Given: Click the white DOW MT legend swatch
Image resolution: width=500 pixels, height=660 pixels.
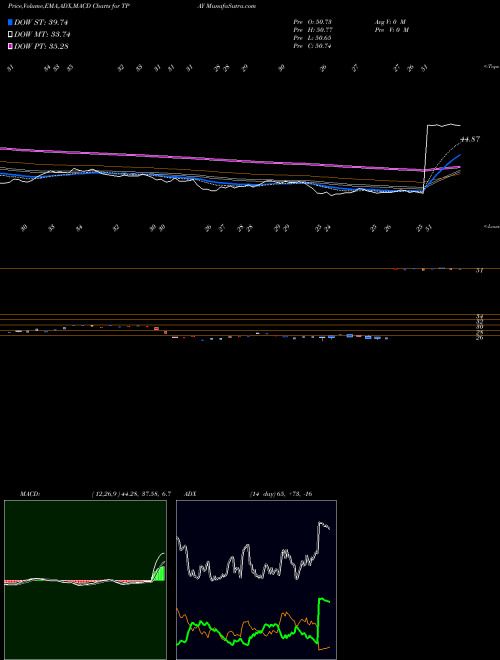Looking at the screenshot, I should pos(10,35).
